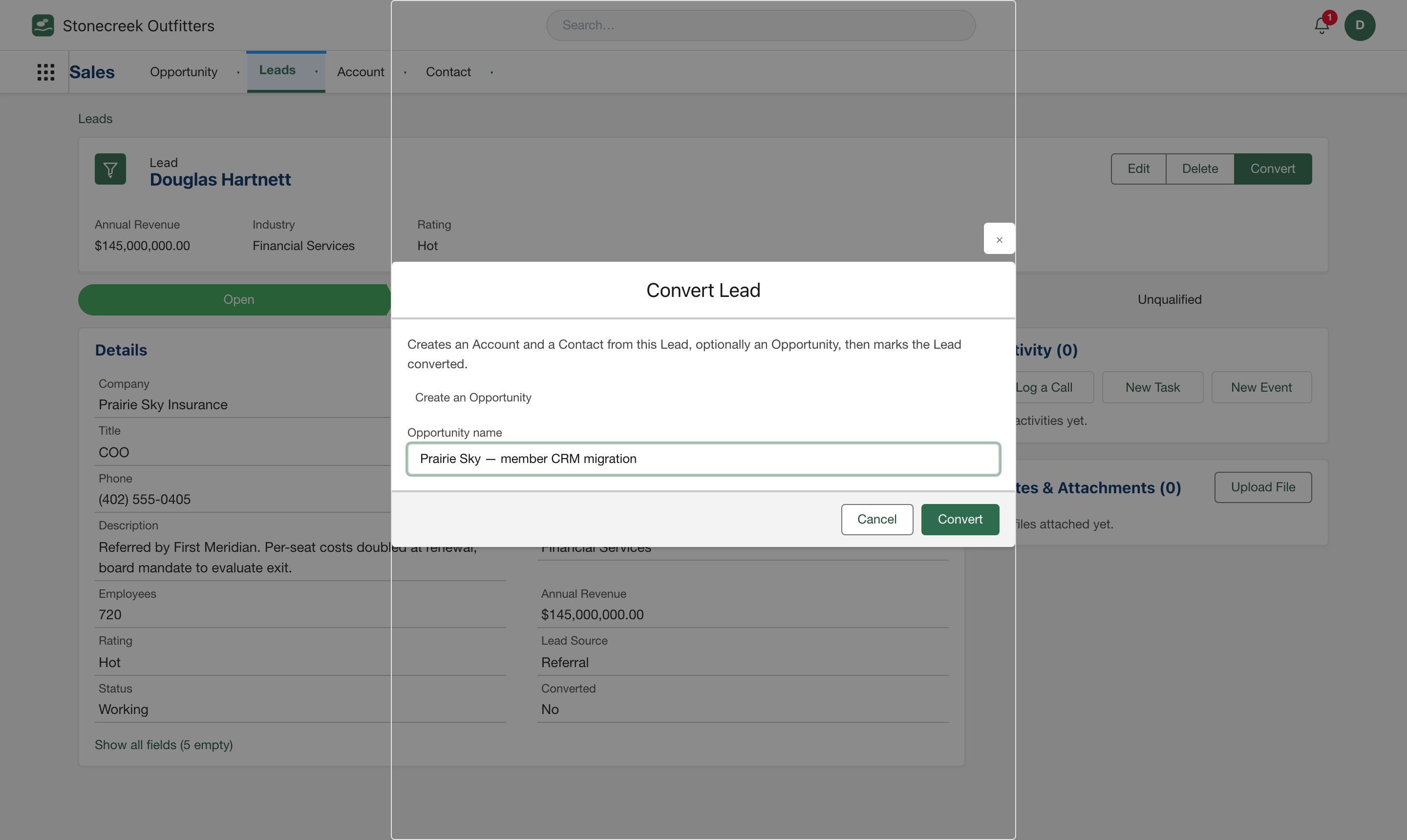
Task: Open the Account tab
Action: point(360,72)
